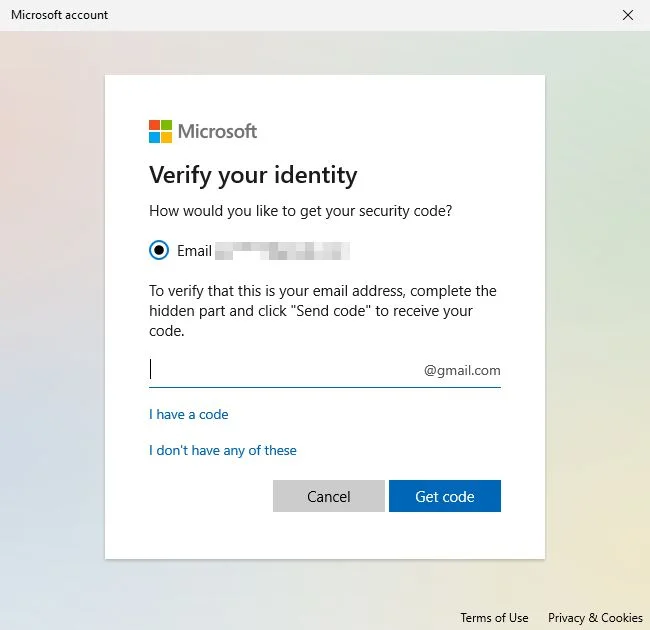Click 'I don't have any of these'
This screenshot has width=650, height=630.
click(x=223, y=451)
